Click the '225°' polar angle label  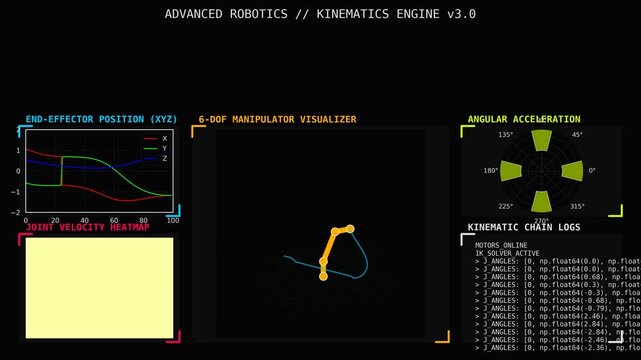coord(506,206)
